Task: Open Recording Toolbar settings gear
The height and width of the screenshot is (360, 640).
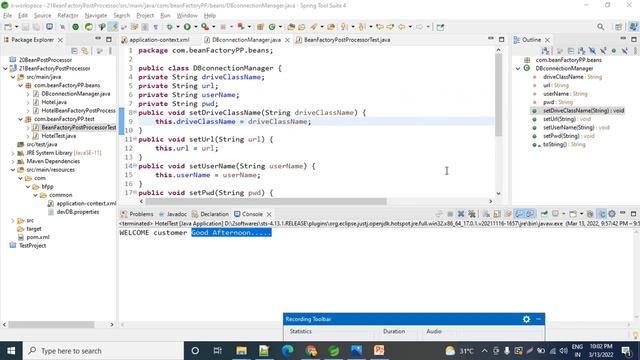Action: tap(527, 319)
